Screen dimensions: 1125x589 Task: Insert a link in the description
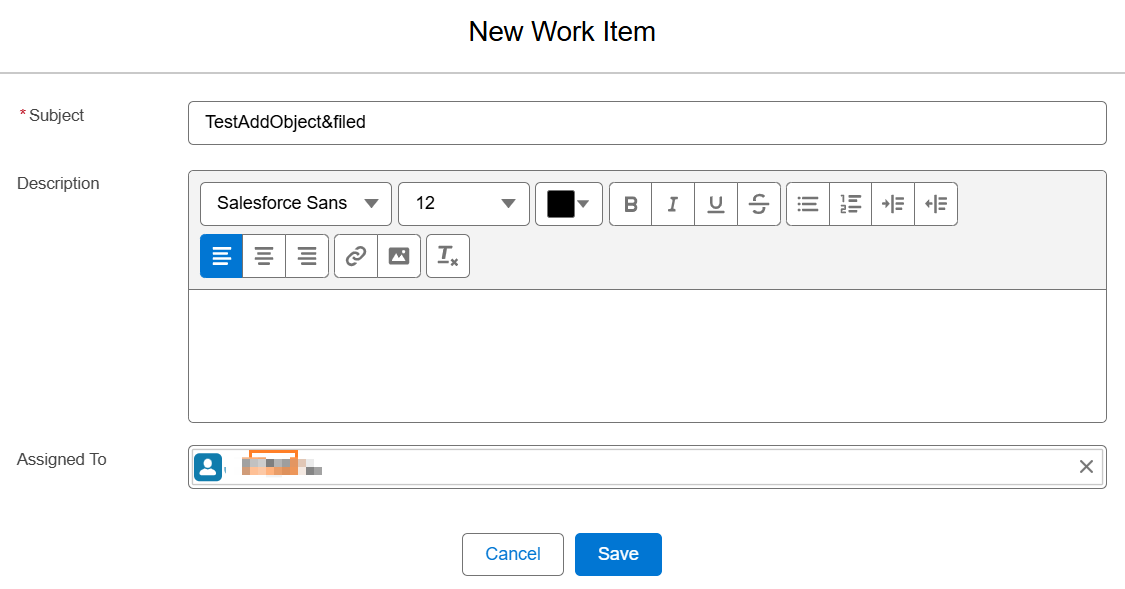click(x=356, y=256)
